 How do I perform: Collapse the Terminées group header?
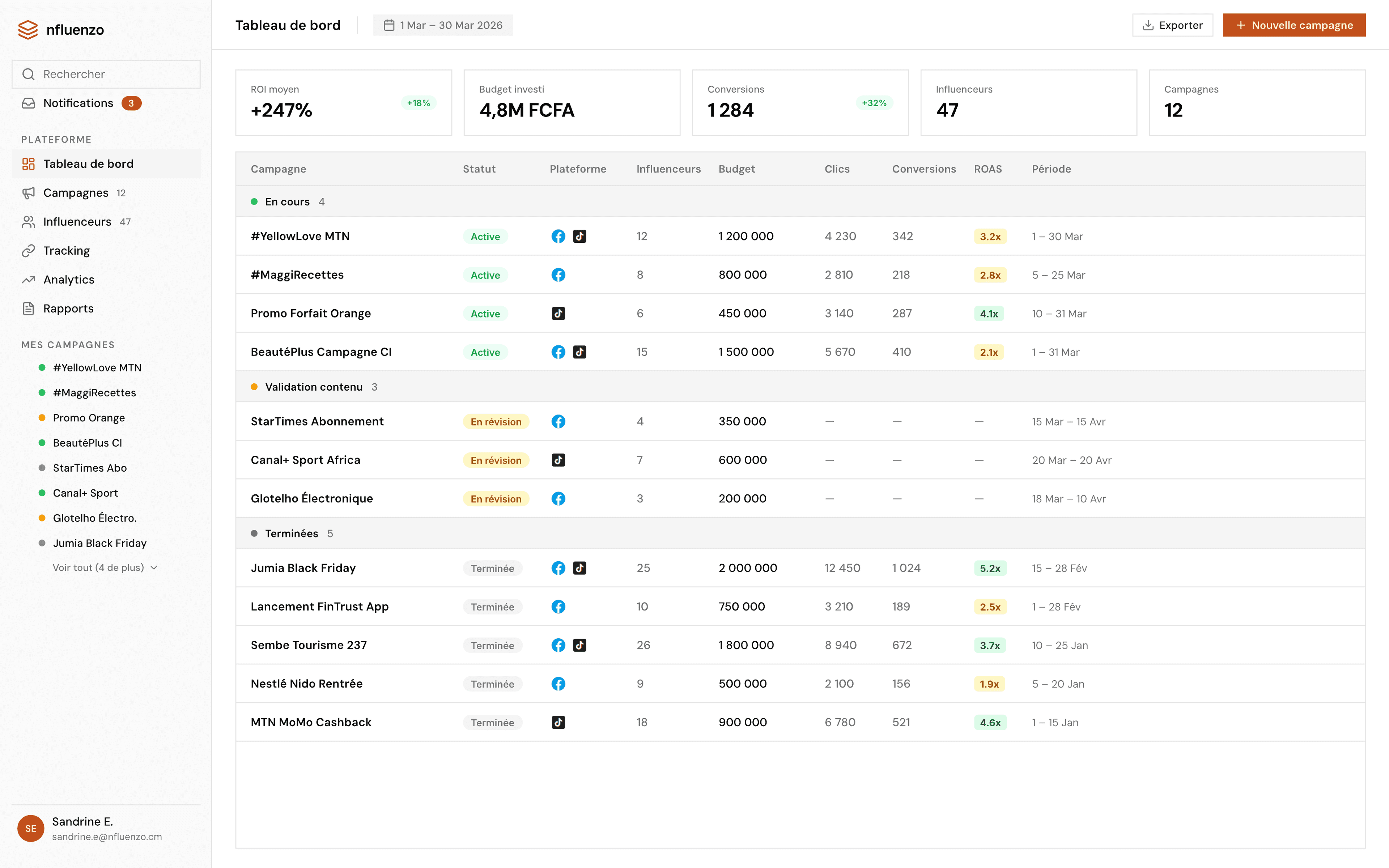(x=291, y=534)
